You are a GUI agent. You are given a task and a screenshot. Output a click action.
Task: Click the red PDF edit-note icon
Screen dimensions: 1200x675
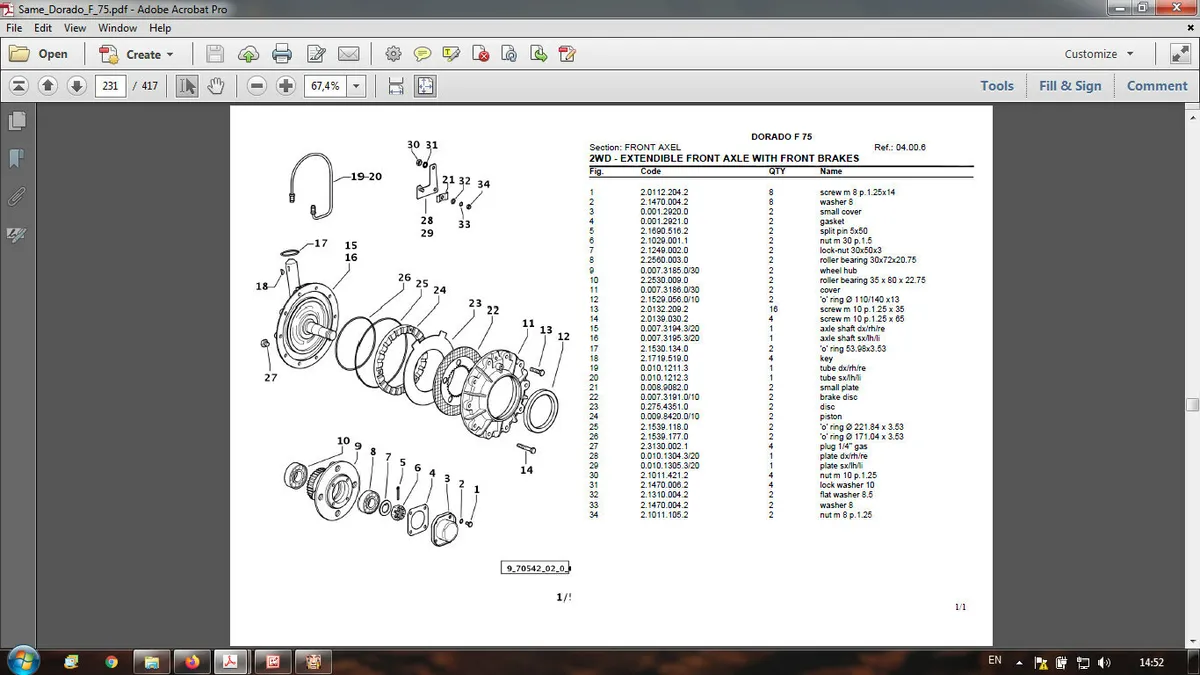(x=567, y=54)
